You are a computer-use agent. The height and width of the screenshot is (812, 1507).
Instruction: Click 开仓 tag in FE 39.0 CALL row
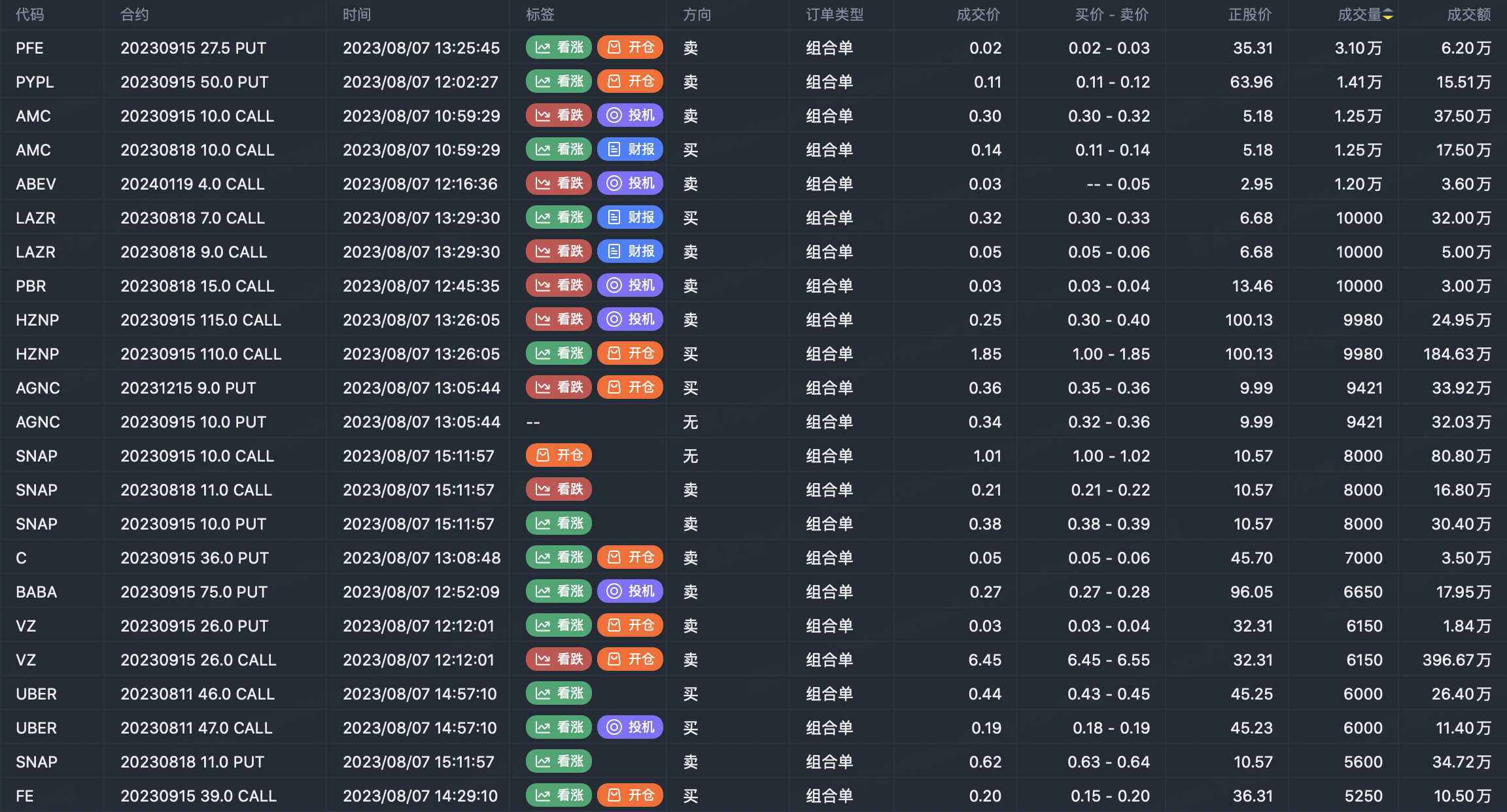(x=630, y=795)
